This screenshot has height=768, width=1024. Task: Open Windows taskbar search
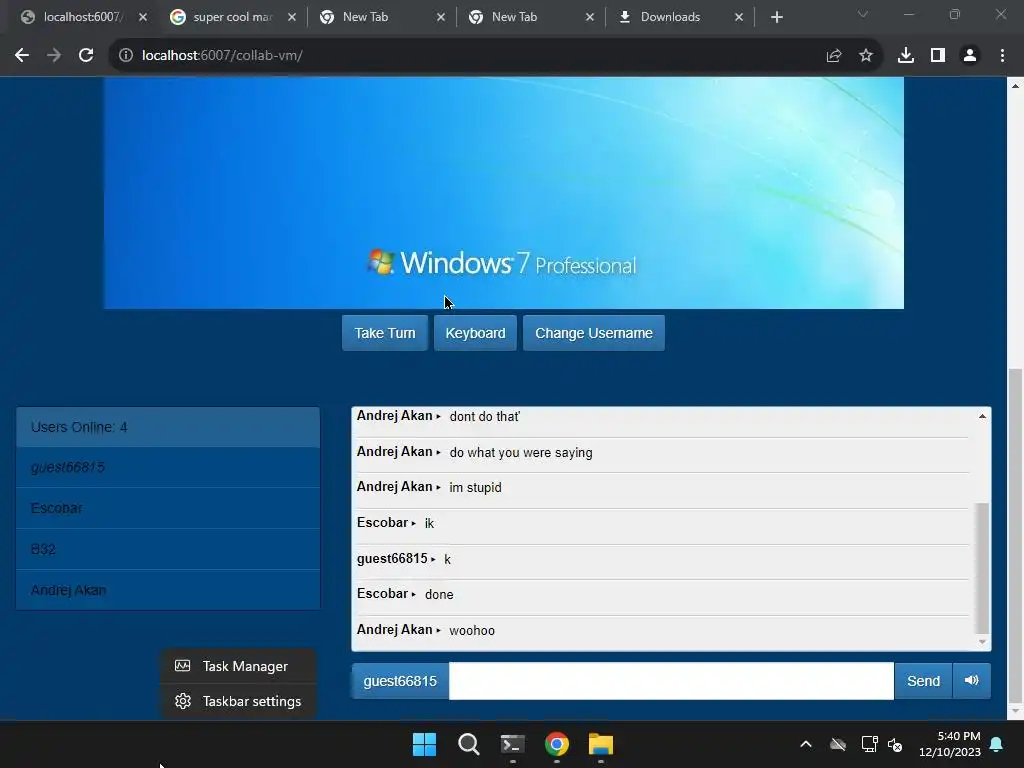pos(468,744)
